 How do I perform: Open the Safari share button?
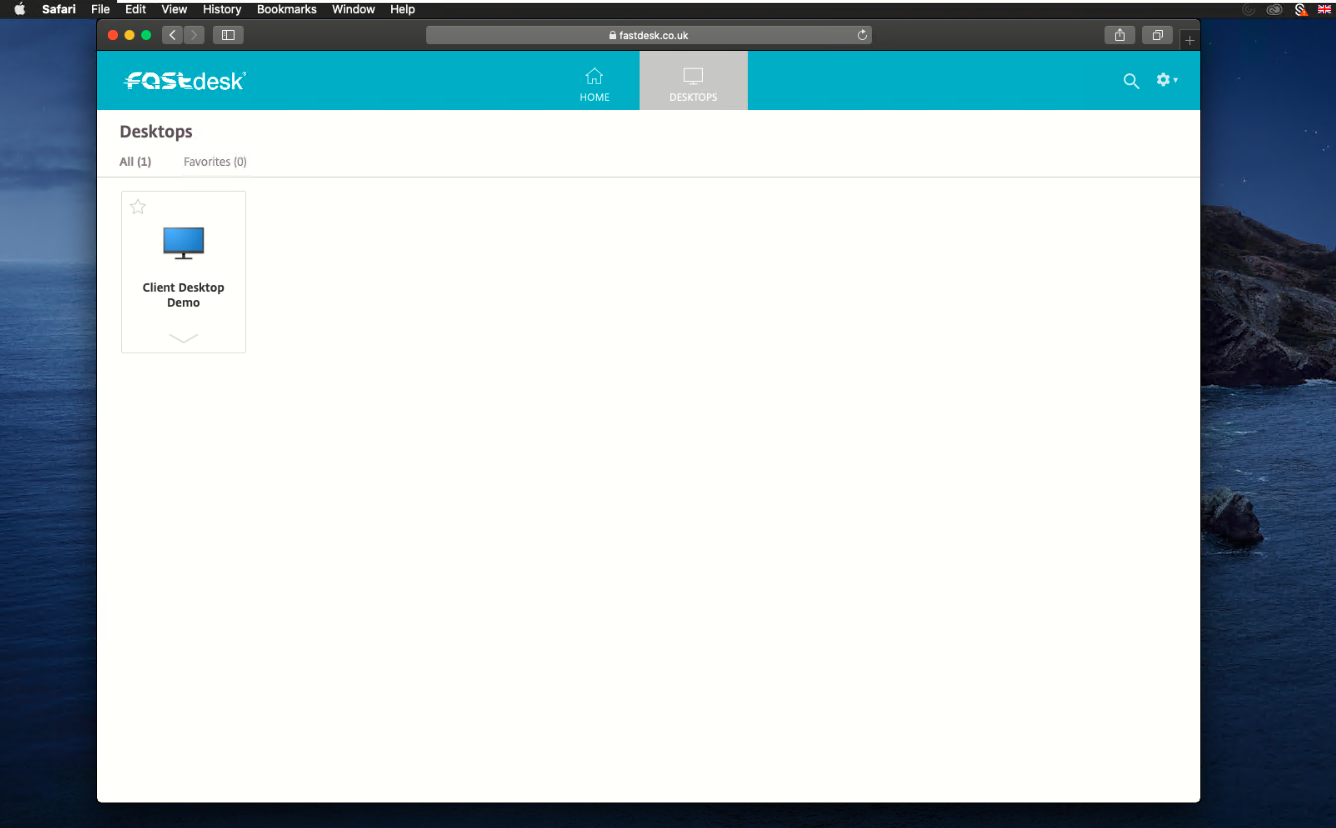point(1120,35)
